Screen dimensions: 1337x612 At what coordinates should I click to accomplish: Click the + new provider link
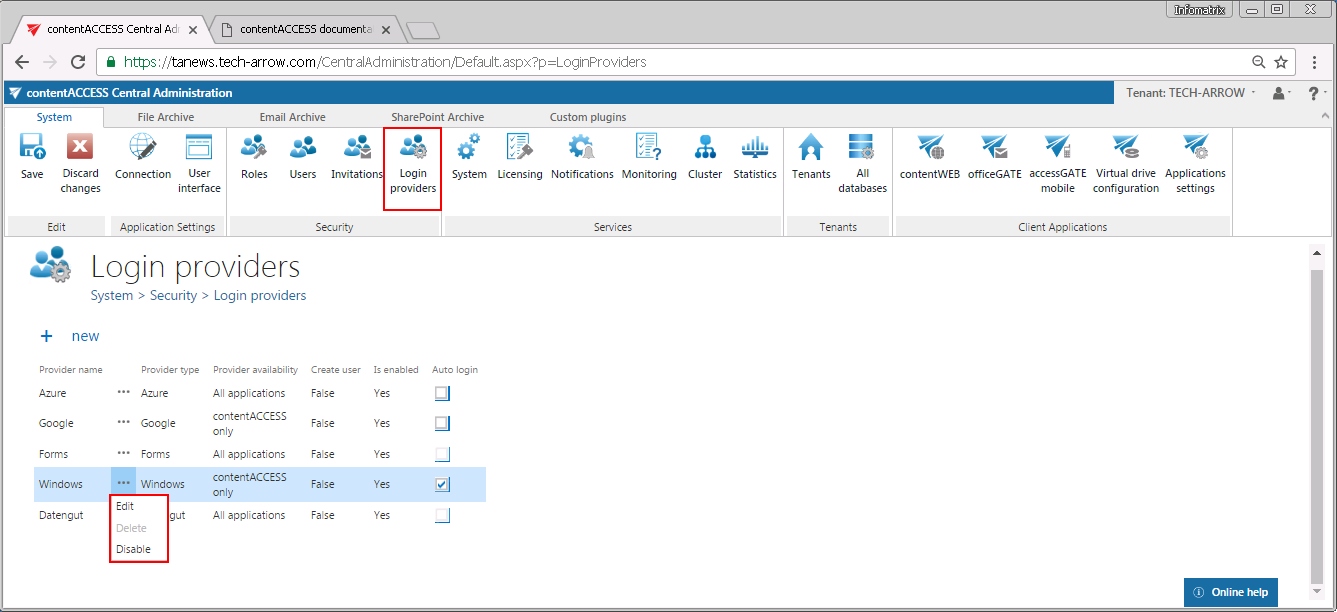pos(70,336)
